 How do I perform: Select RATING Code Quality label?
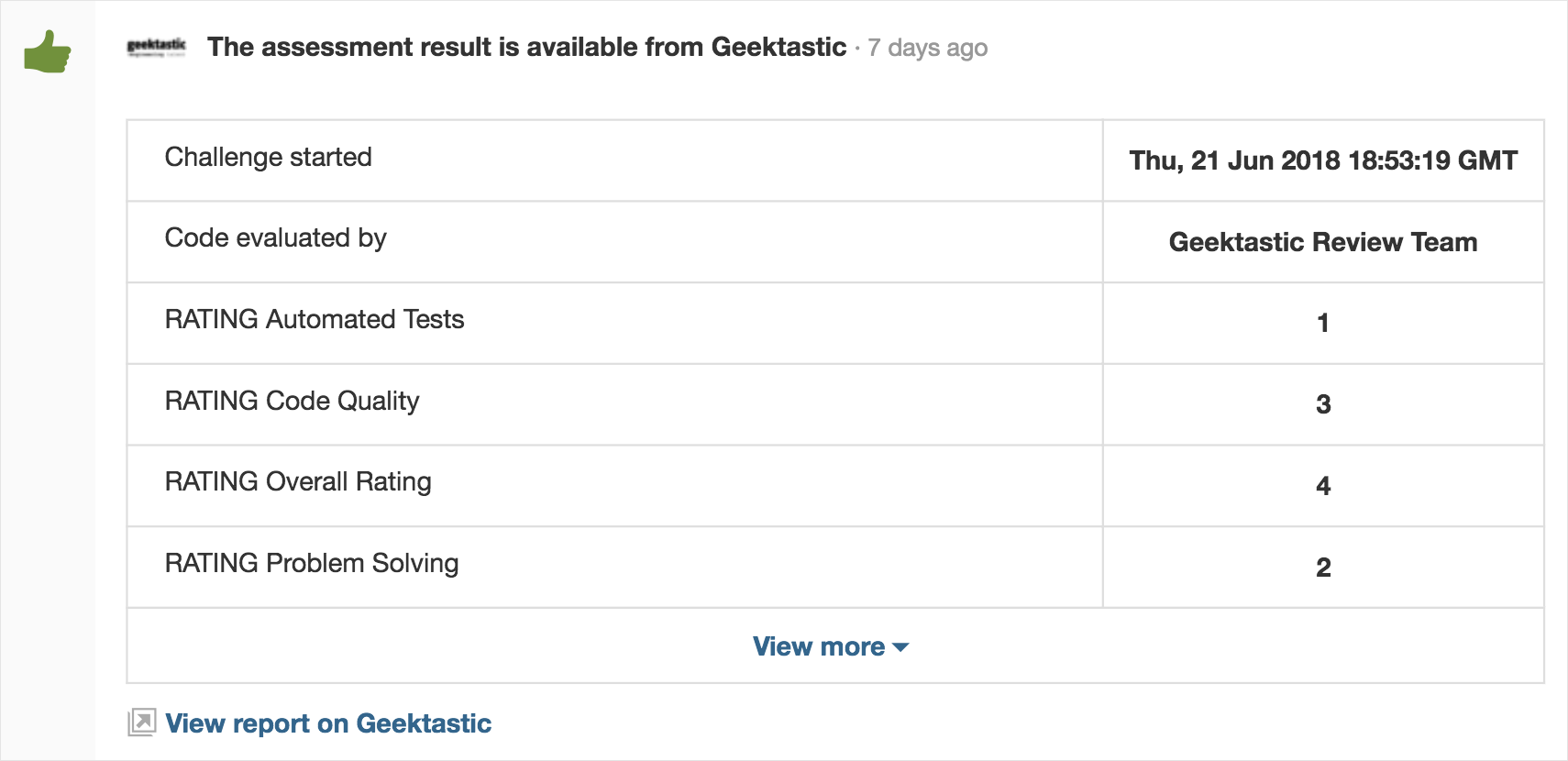[x=293, y=401]
